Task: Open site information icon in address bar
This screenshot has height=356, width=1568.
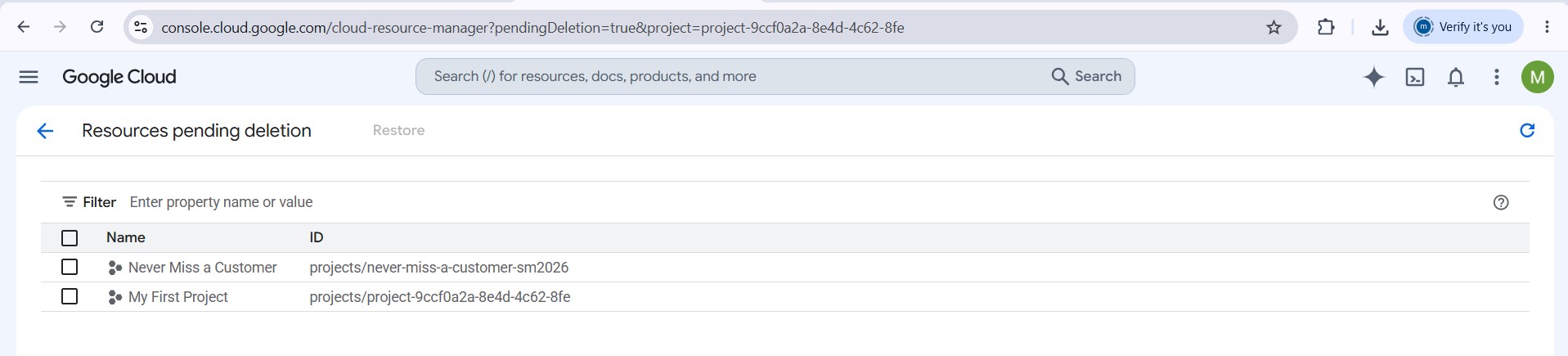Action: click(x=142, y=27)
